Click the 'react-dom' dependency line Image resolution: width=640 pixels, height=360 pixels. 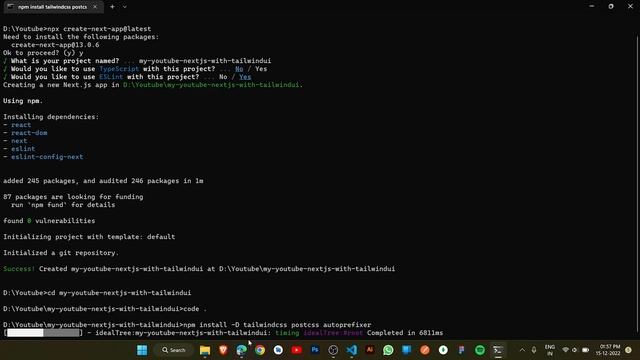[29, 133]
